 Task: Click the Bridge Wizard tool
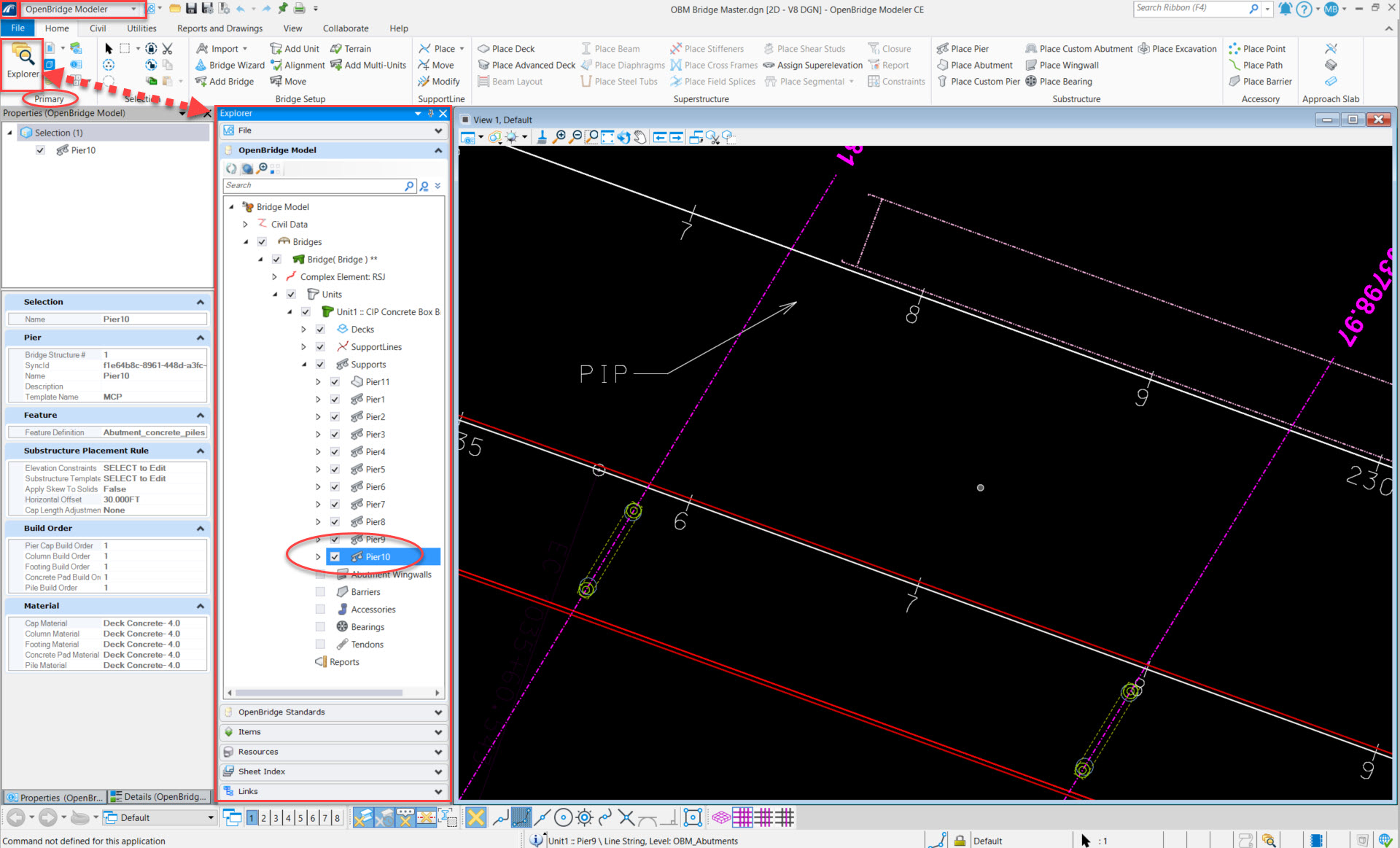click(x=230, y=65)
